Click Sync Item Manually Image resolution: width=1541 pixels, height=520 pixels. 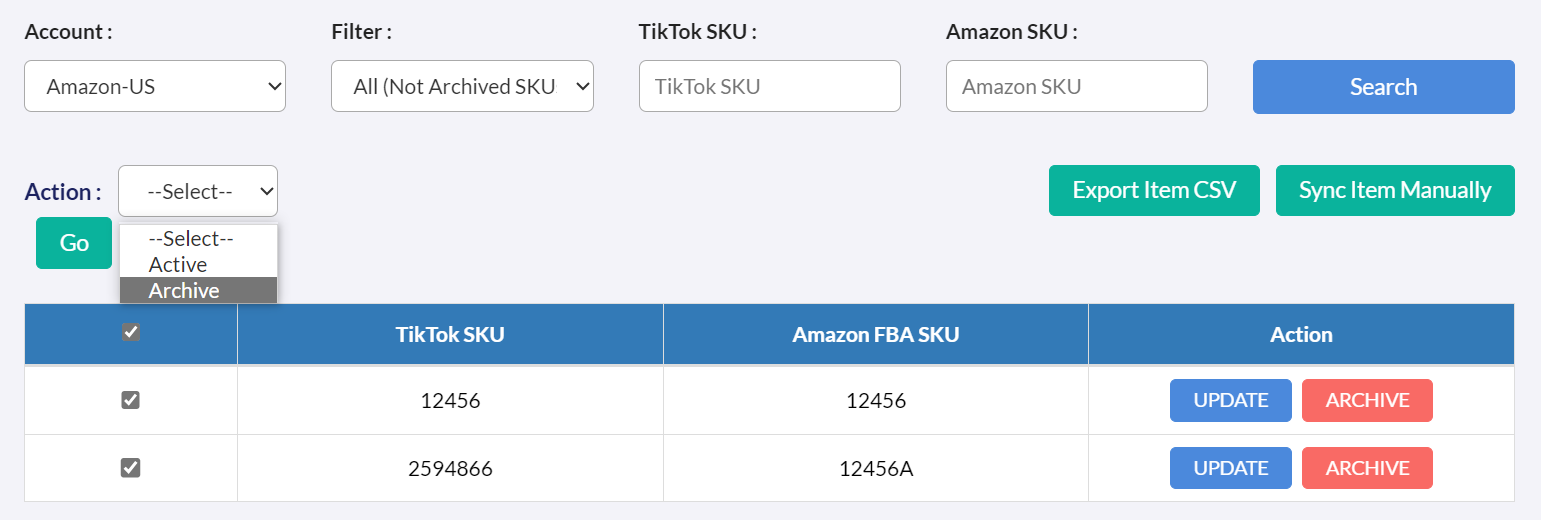[1395, 190]
